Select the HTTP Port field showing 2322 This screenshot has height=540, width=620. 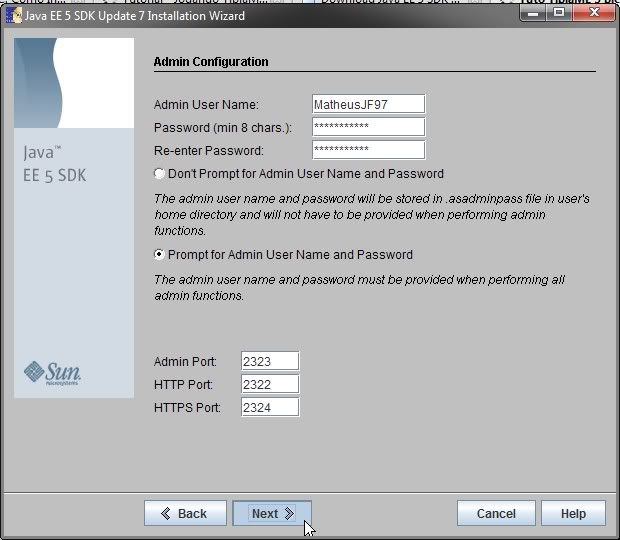270,384
